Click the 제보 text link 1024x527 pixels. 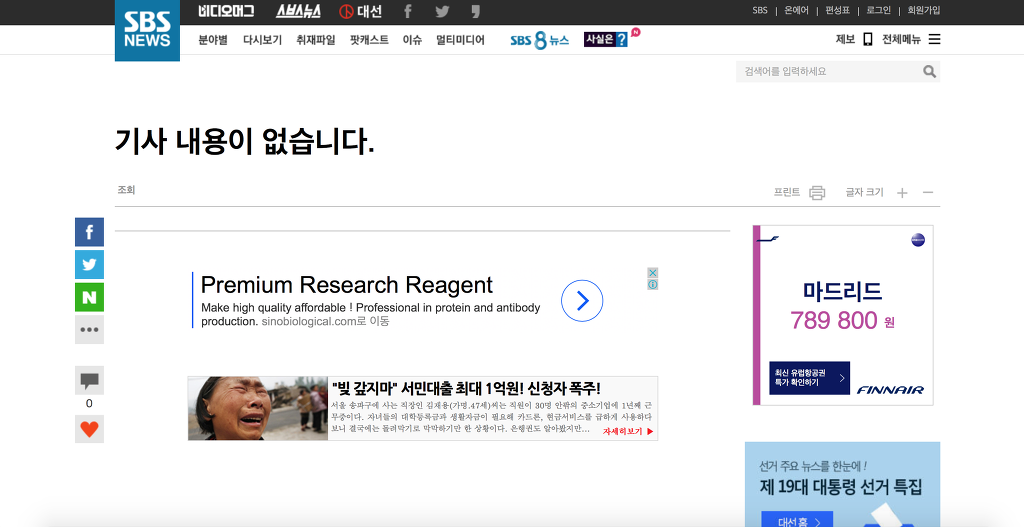pyautogui.click(x=845, y=39)
